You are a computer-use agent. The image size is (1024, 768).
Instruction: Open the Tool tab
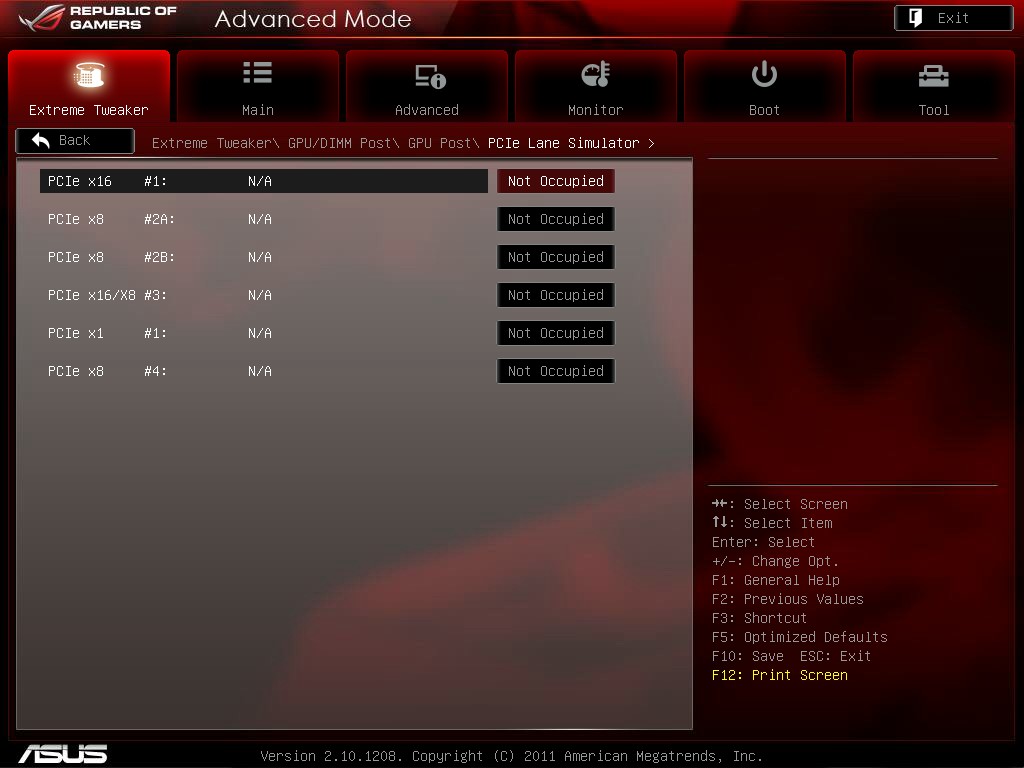point(934,86)
